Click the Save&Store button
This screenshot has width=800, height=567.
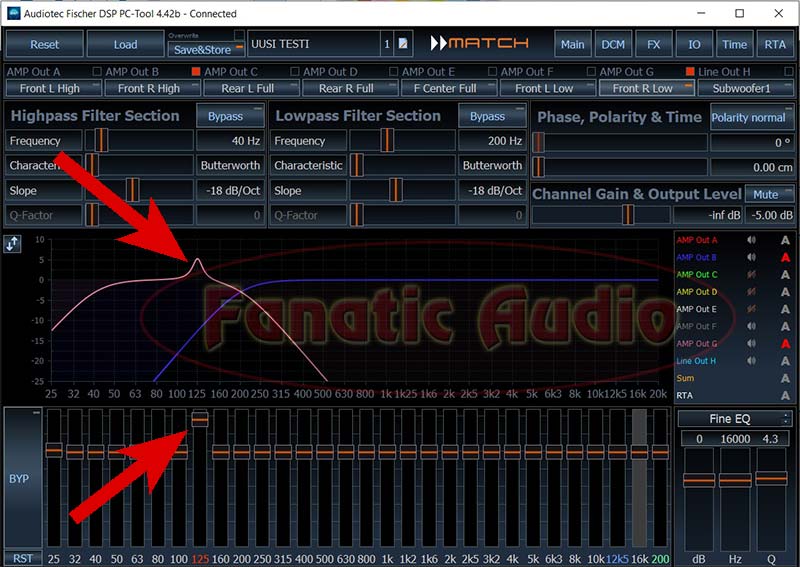(x=206, y=50)
